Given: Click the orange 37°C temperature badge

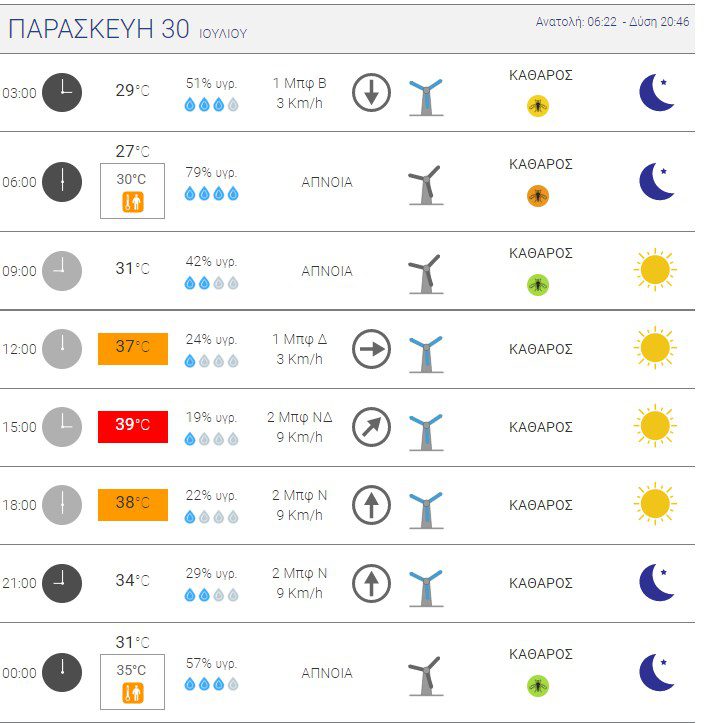Looking at the screenshot, I should tap(133, 349).
